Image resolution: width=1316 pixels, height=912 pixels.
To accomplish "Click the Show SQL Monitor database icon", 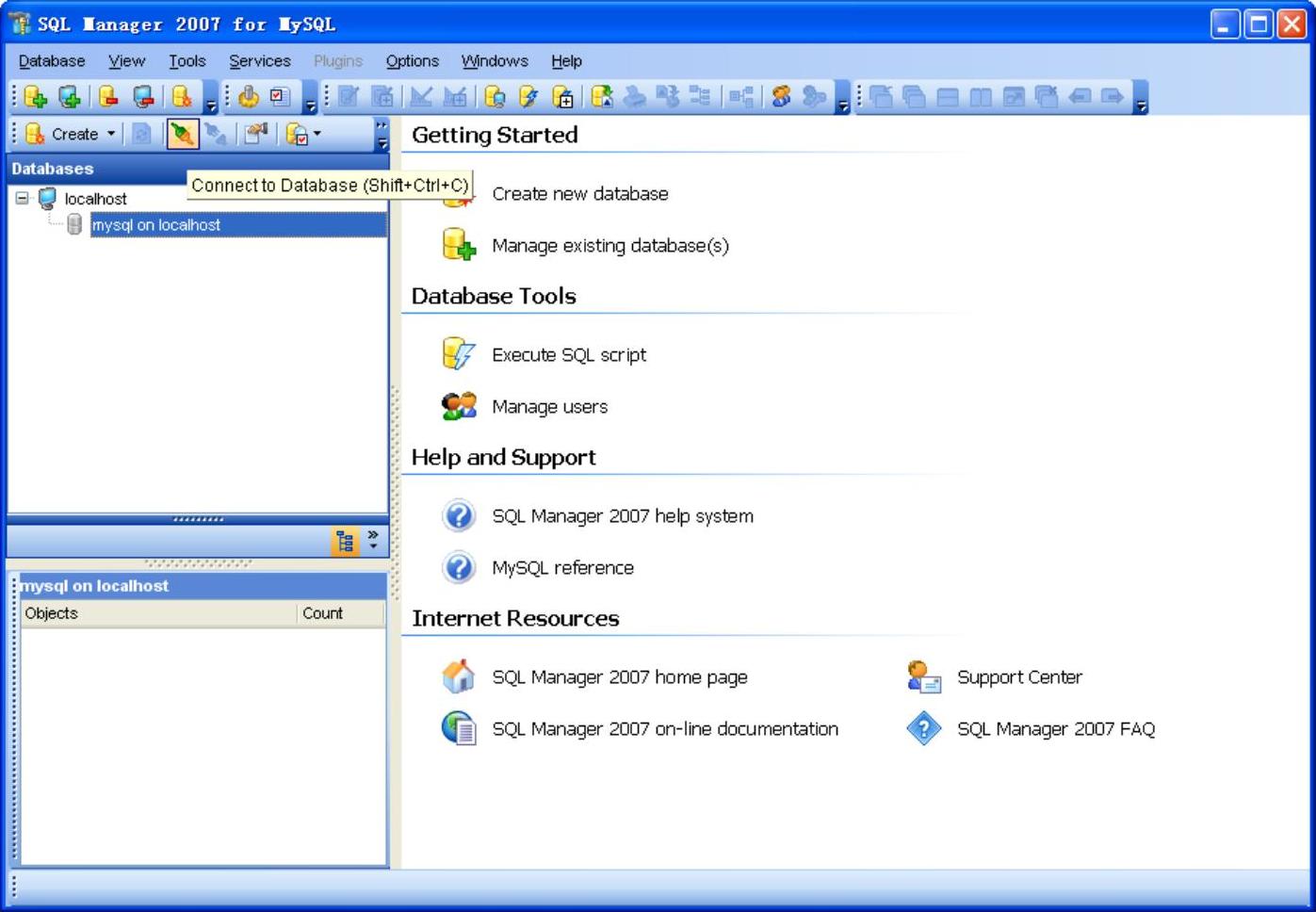I will tap(495, 97).
